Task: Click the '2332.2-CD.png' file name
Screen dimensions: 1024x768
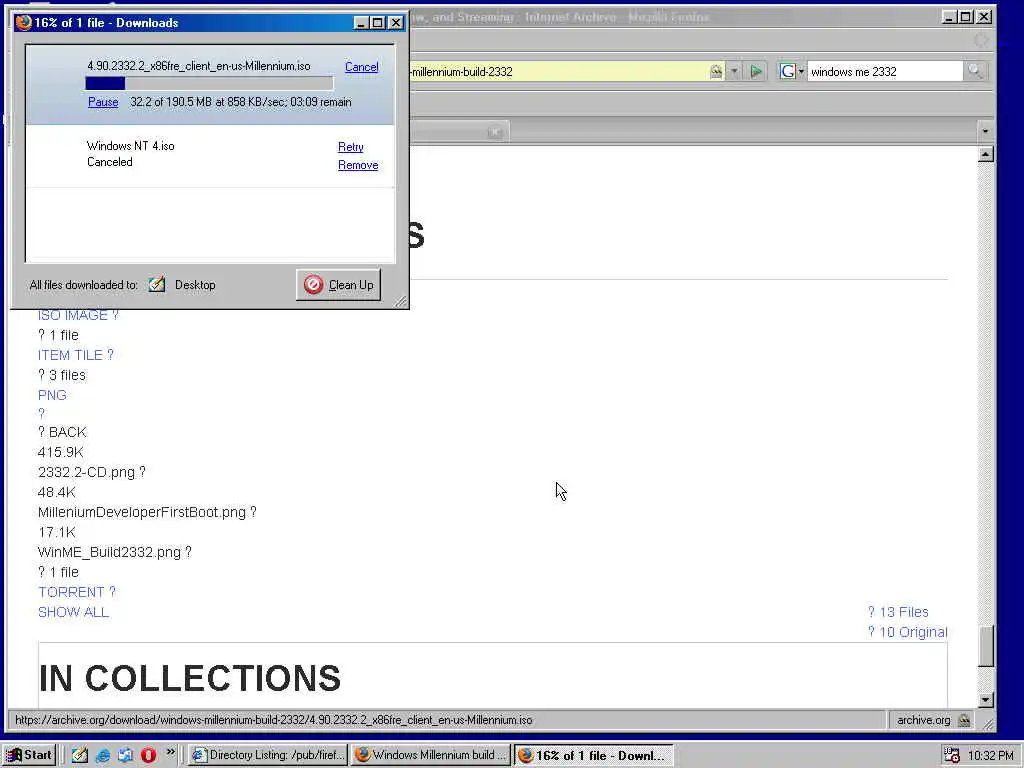Action: [86, 472]
